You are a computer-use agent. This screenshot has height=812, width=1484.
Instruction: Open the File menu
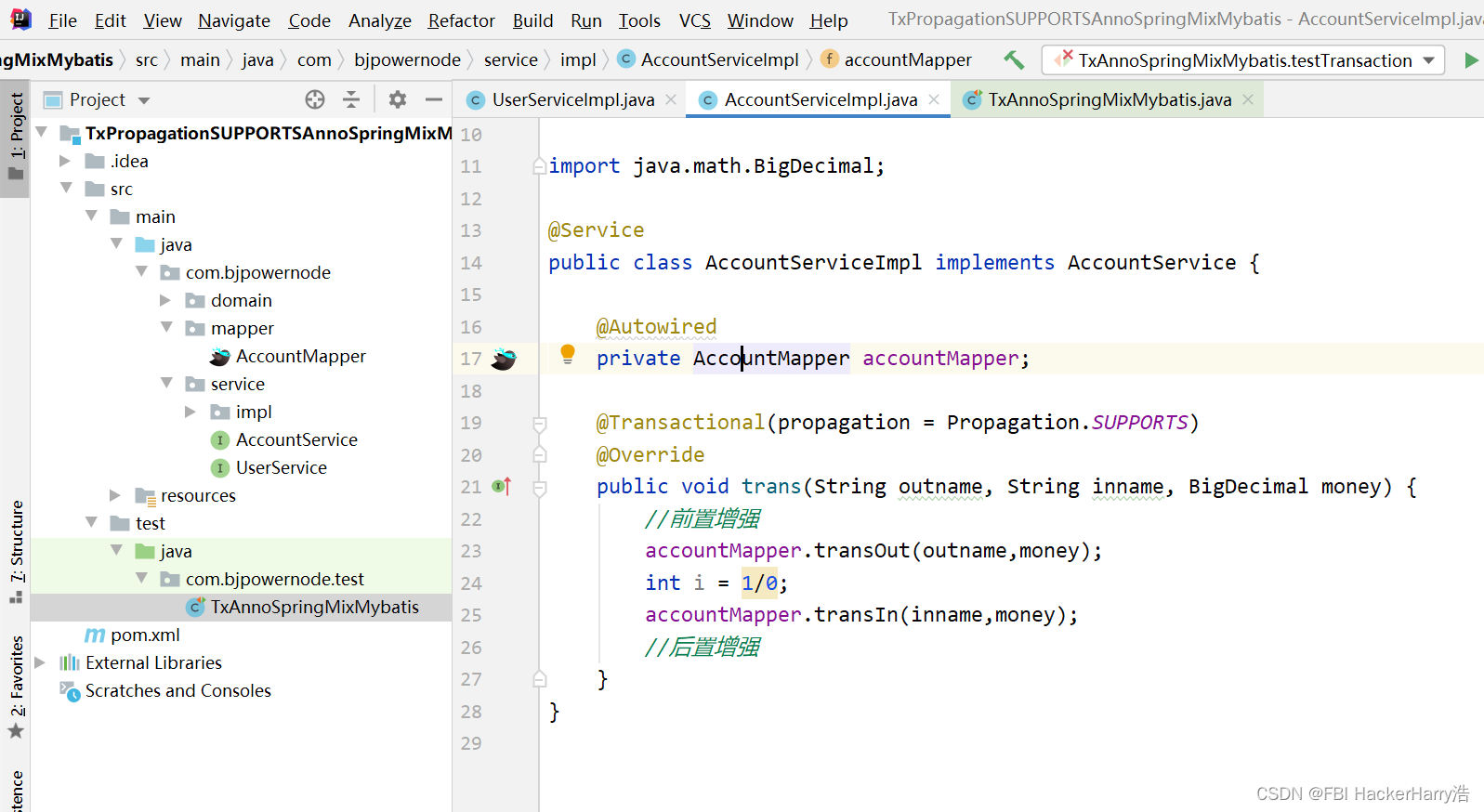[62, 20]
